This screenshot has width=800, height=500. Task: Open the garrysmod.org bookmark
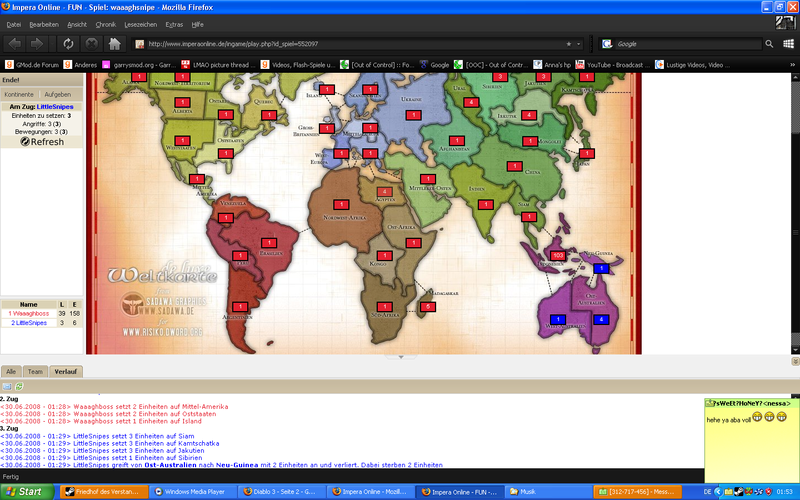pyautogui.click(x=139, y=65)
